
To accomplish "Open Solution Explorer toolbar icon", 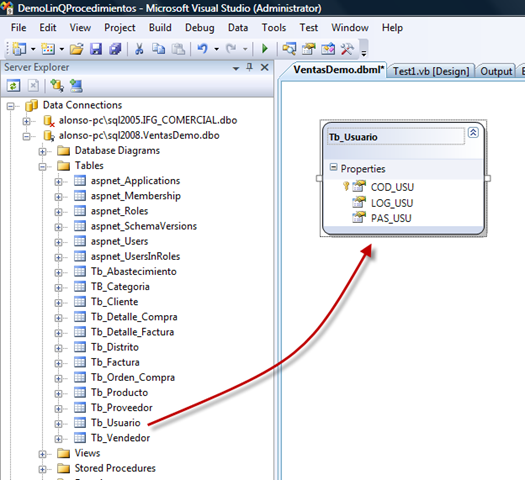I will 289,49.
